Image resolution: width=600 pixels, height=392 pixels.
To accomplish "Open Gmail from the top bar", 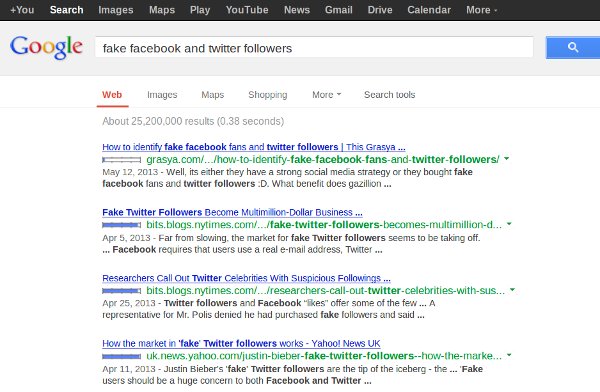I will click(x=339, y=10).
